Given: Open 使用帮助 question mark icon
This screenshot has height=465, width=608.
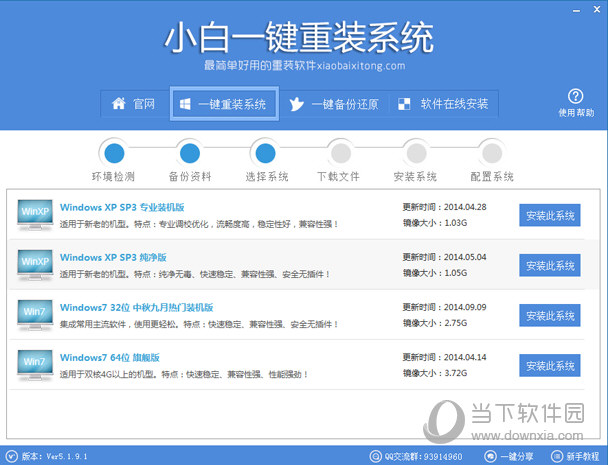Looking at the screenshot, I should (575, 96).
